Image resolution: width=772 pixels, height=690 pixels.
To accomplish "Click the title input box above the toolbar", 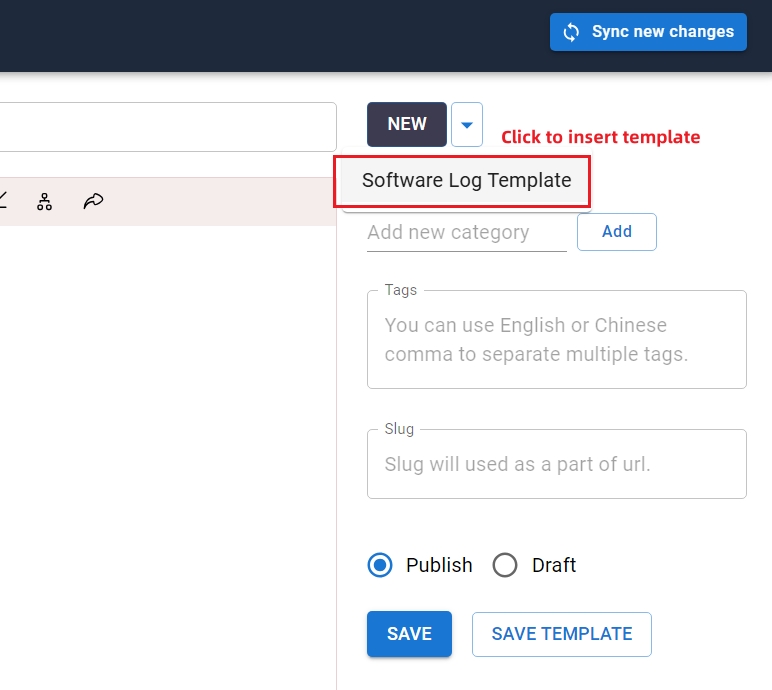I will 168,127.
